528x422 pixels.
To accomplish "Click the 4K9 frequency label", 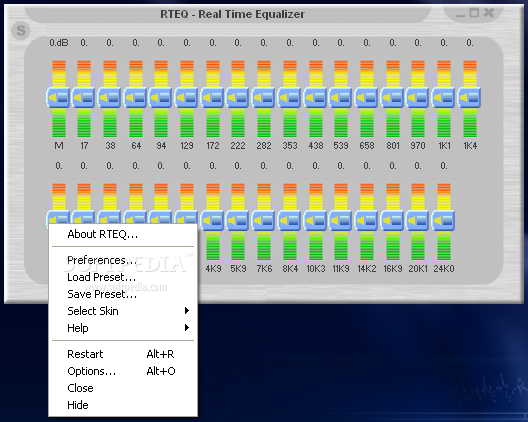I will pyautogui.click(x=213, y=268).
